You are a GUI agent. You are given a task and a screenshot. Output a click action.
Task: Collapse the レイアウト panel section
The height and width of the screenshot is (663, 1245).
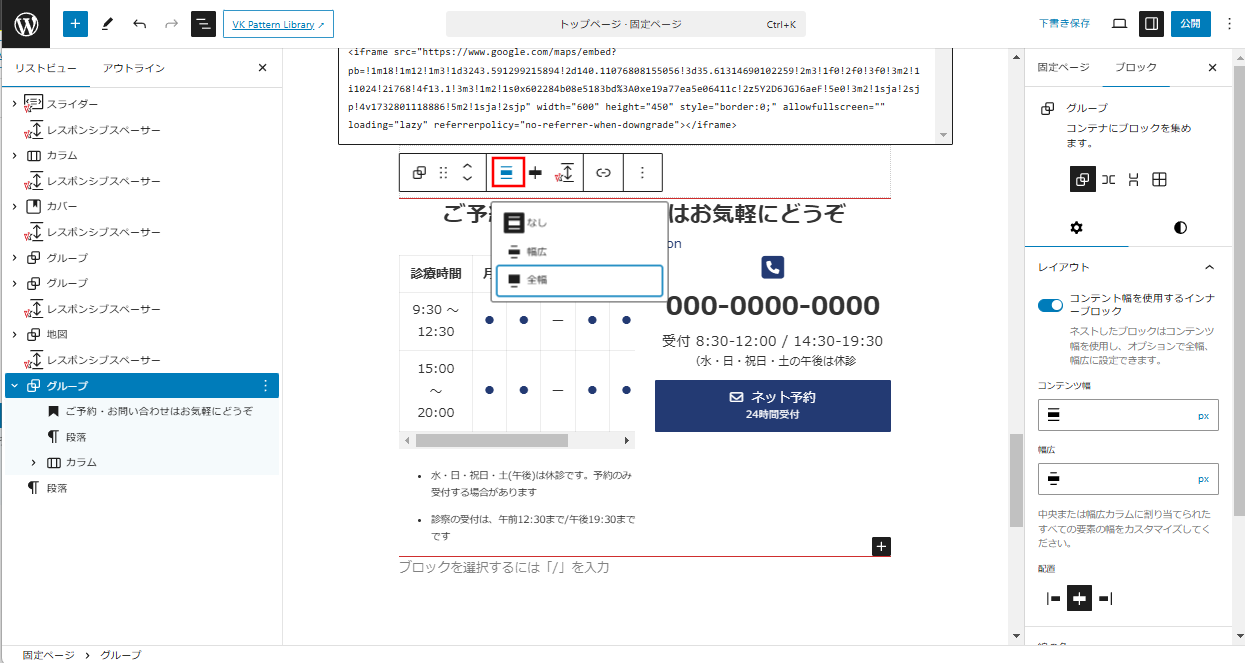(x=1209, y=268)
